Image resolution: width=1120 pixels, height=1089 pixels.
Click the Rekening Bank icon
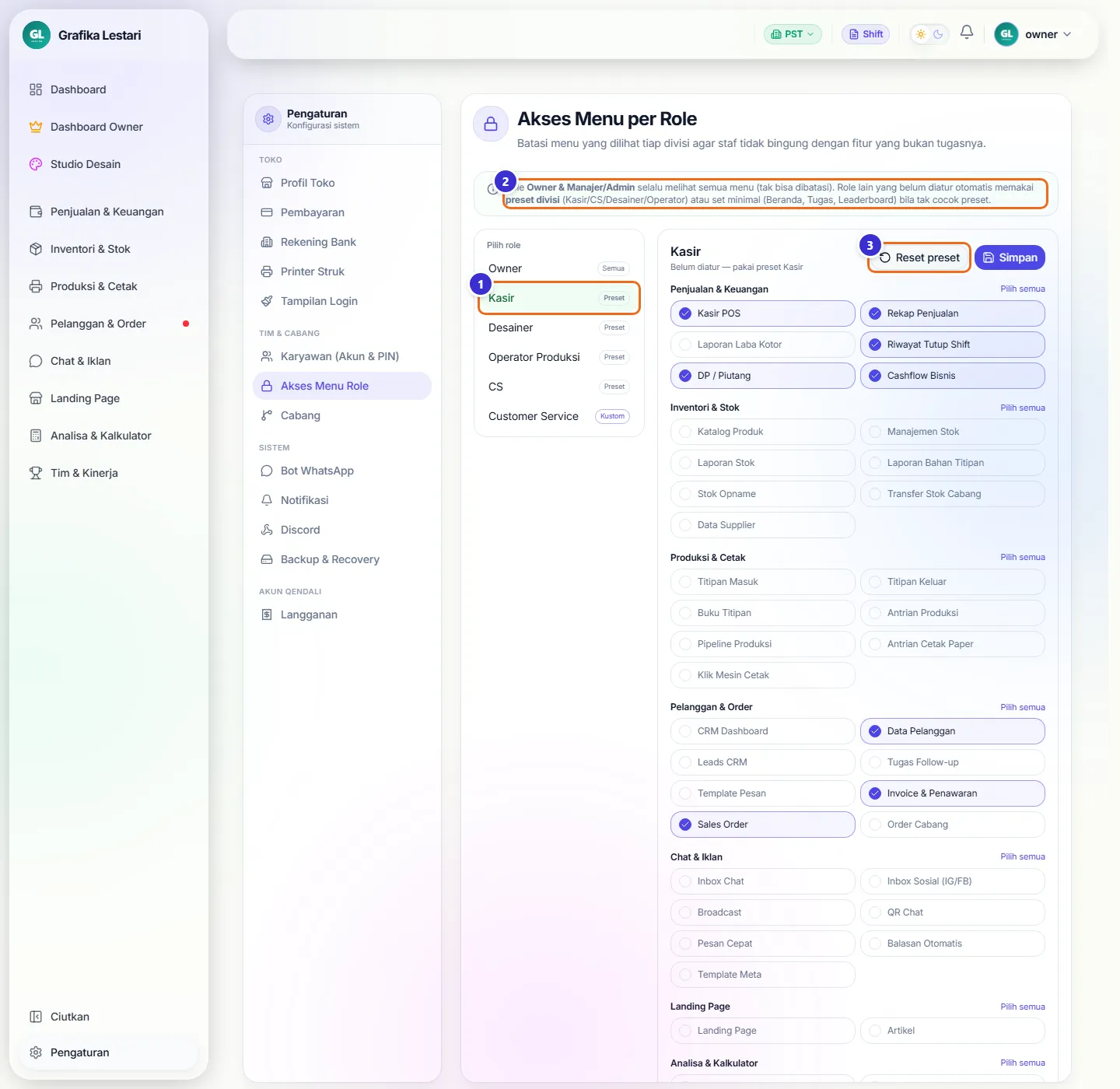coord(267,242)
